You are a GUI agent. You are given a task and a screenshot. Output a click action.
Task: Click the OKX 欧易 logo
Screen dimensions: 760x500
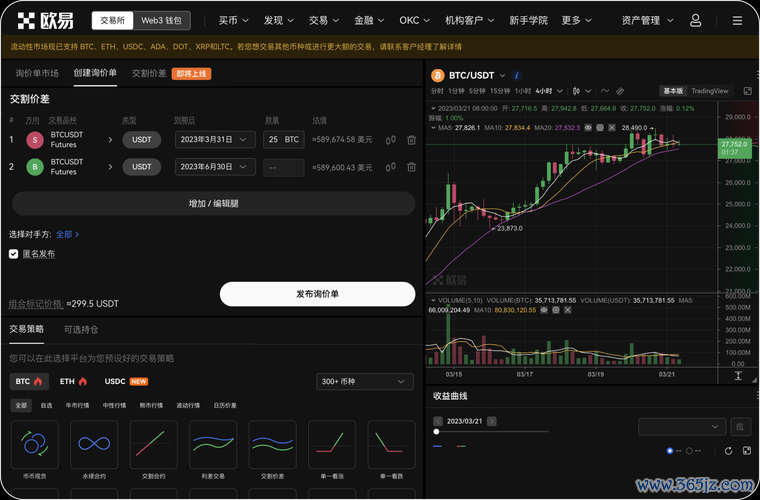(46, 20)
